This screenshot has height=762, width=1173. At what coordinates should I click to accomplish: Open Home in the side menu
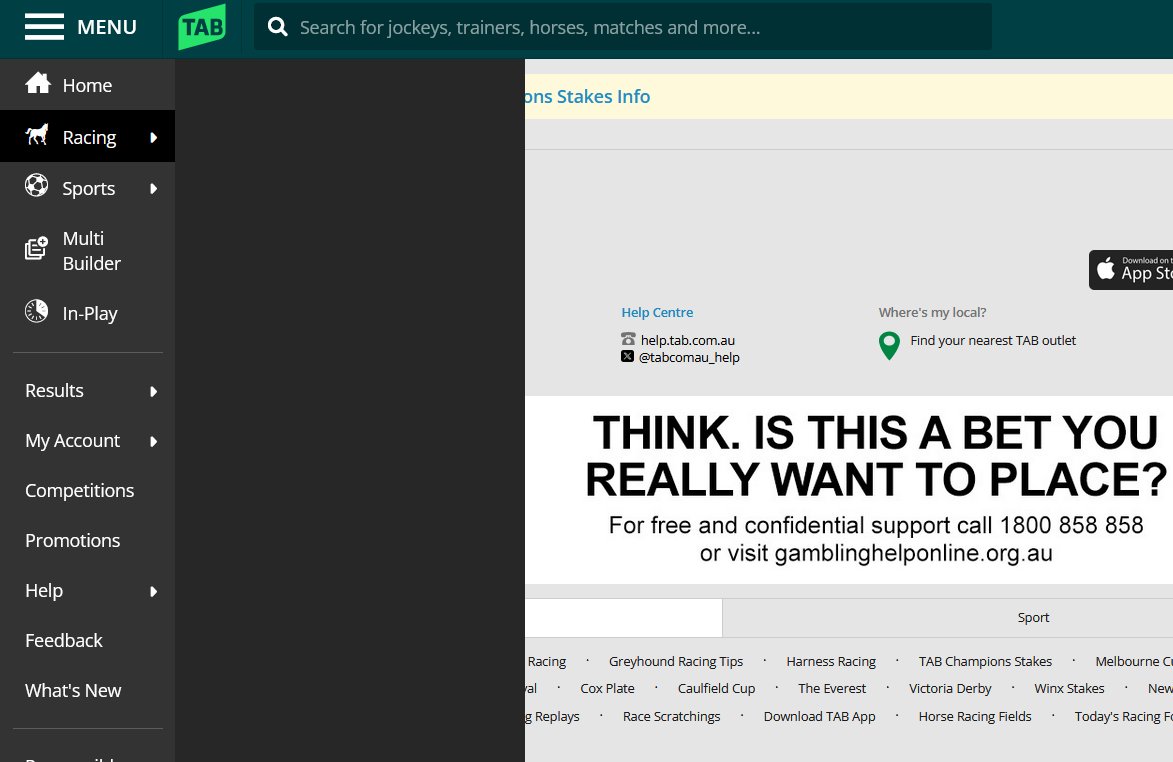(x=88, y=85)
